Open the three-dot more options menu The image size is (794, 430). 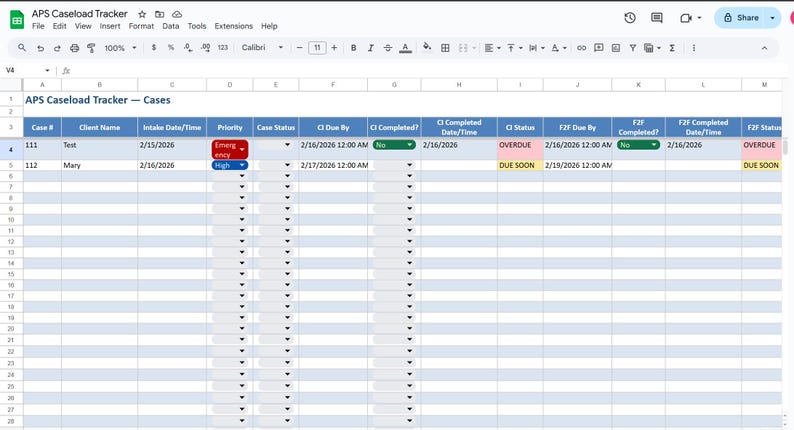click(694, 48)
